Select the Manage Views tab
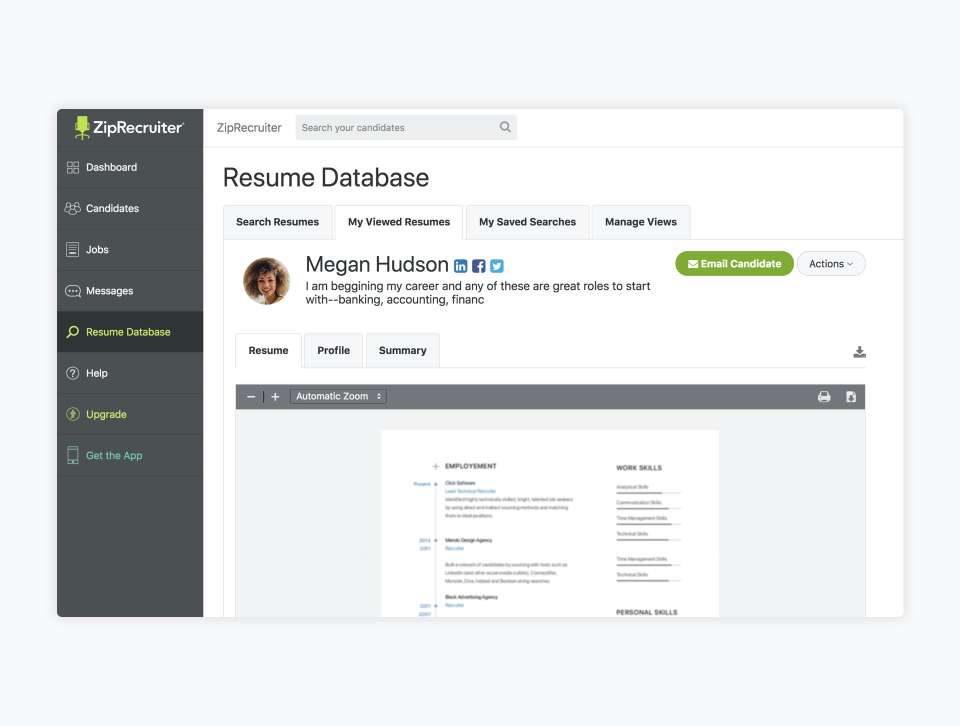960x726 pixels. pyautogui.click(x=640, y=222)
